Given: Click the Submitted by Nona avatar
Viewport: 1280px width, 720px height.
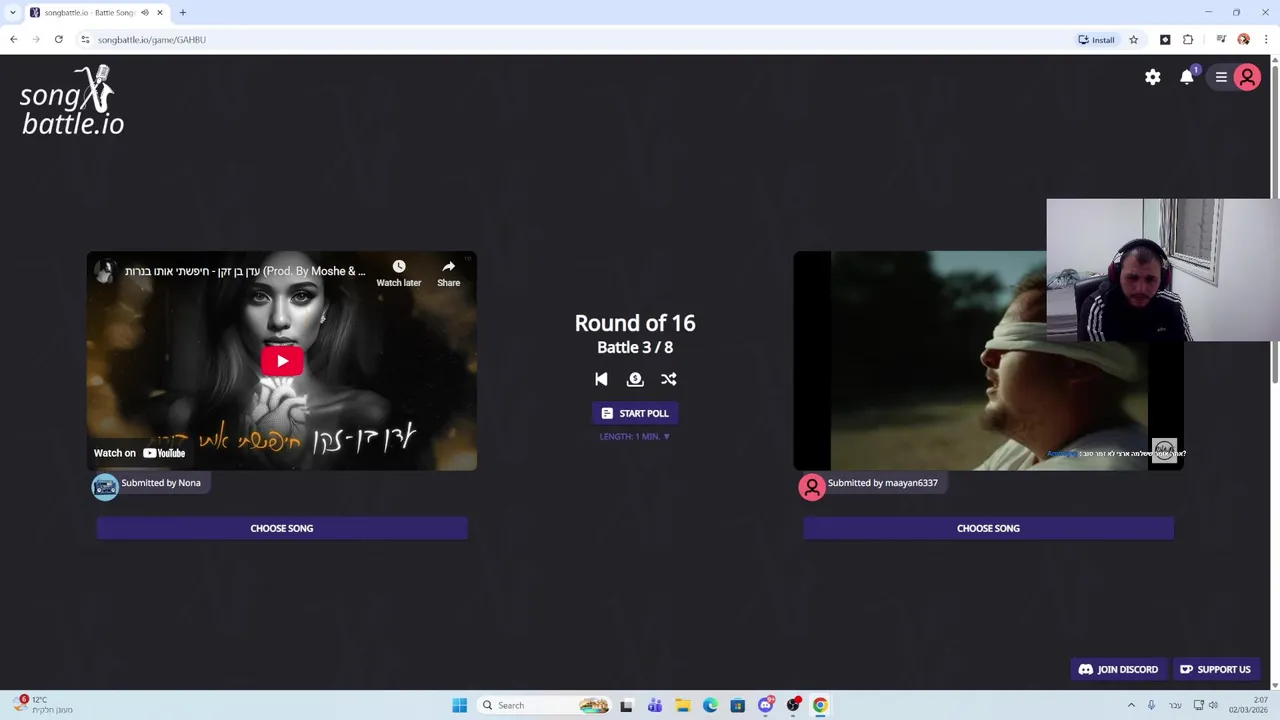Looking at the screenshot, I should (105, 487).
